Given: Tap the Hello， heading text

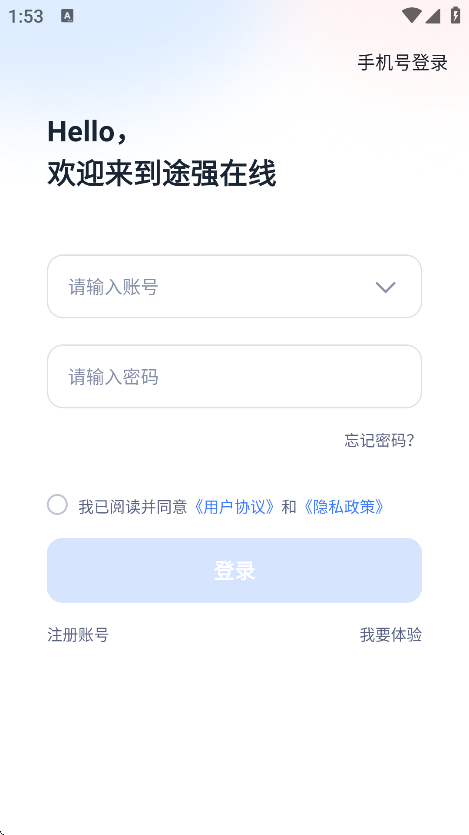Looking at the screenshot, I should pos(88,131).
